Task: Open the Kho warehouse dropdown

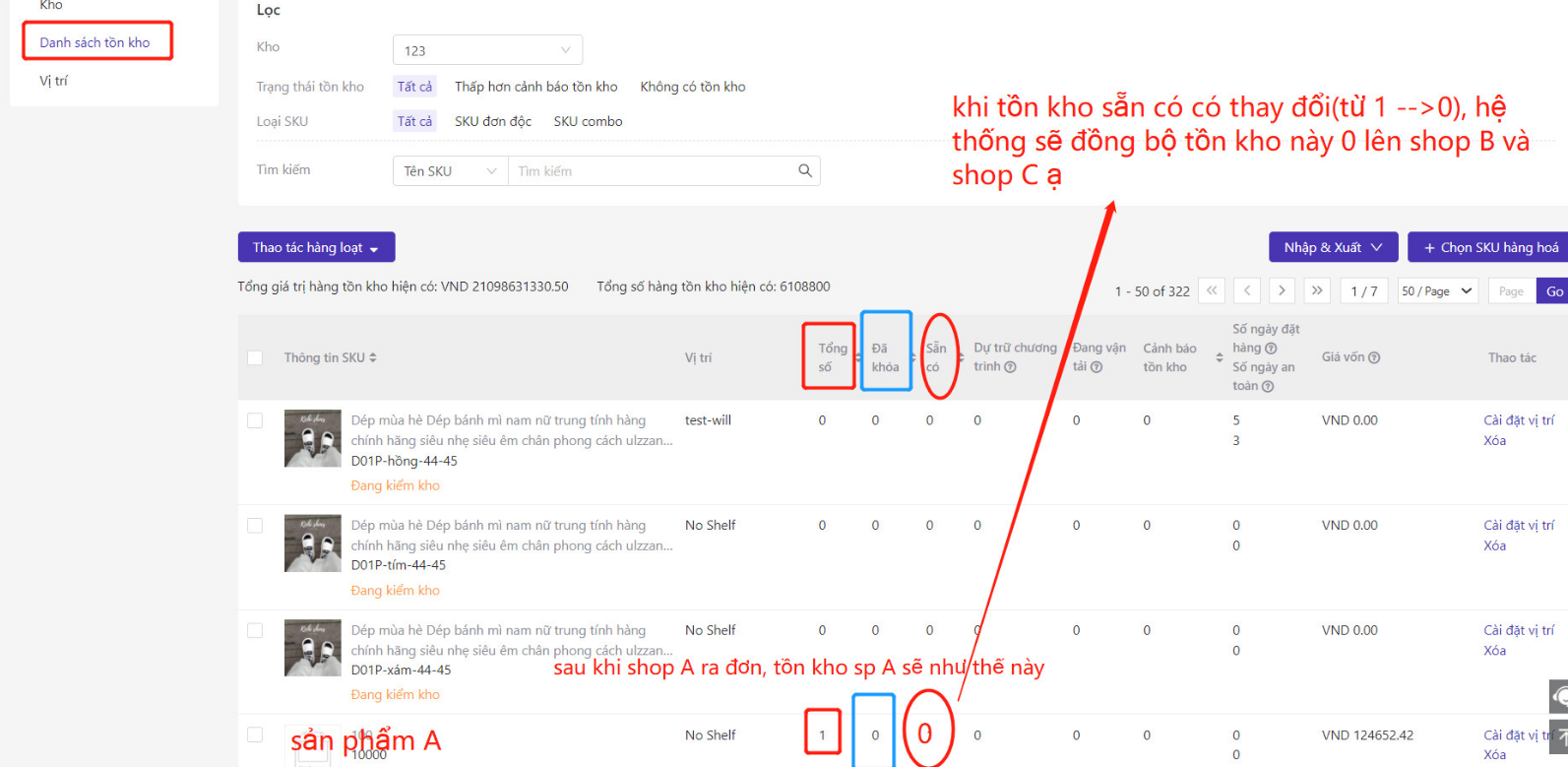Action: point(487,50)
